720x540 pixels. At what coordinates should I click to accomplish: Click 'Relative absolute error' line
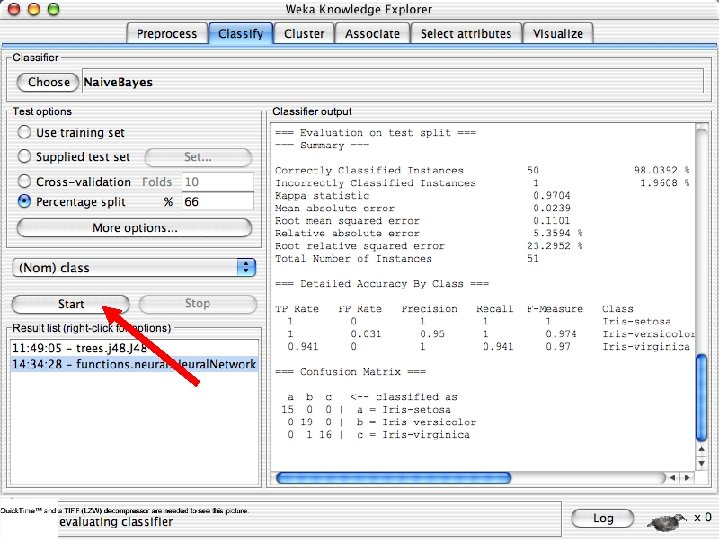pos(428,233)
